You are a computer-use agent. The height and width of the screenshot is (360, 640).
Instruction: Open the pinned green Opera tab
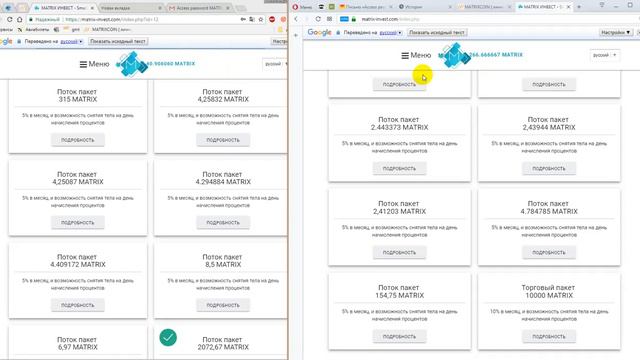[332, 7]
